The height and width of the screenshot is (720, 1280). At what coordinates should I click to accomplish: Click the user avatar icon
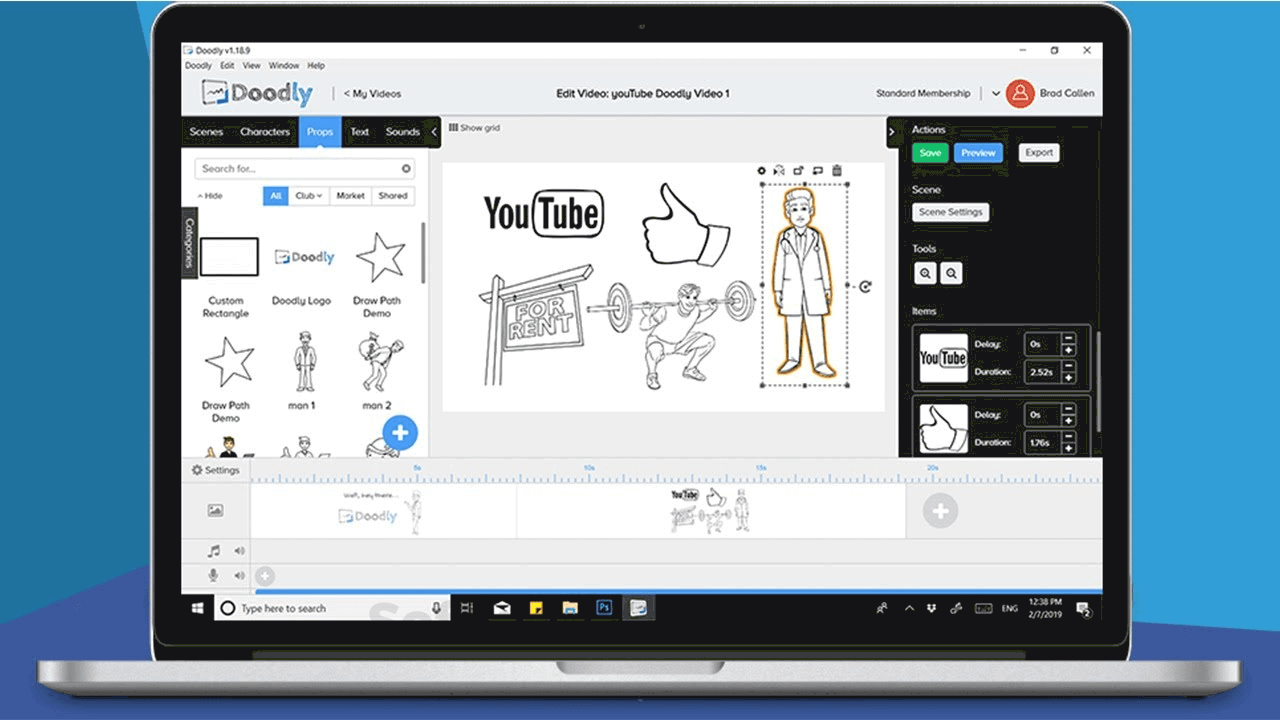coord(1019,93)
